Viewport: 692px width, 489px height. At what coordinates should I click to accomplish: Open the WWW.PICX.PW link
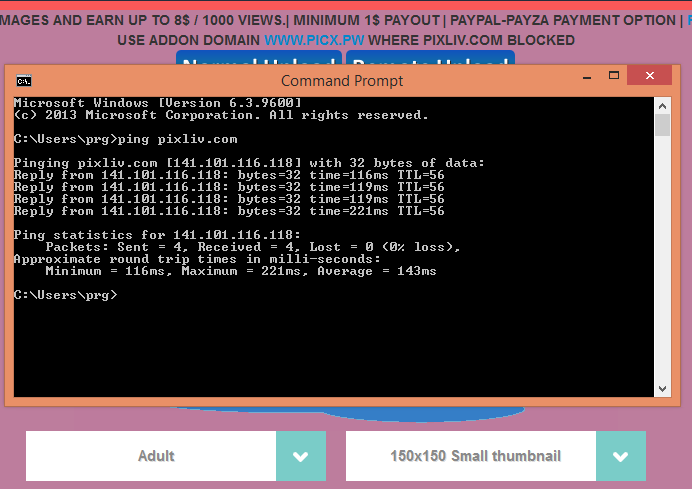(312, 40)
